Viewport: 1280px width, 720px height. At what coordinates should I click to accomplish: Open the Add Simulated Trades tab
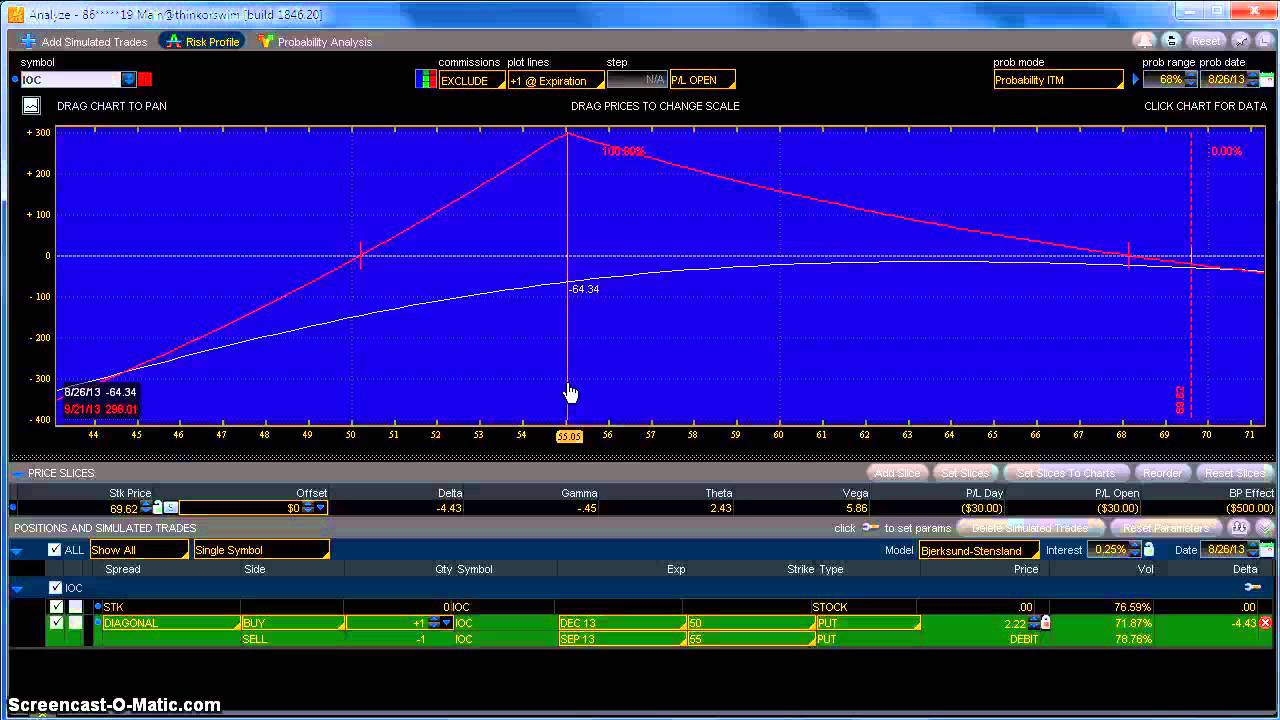point(84,42)
